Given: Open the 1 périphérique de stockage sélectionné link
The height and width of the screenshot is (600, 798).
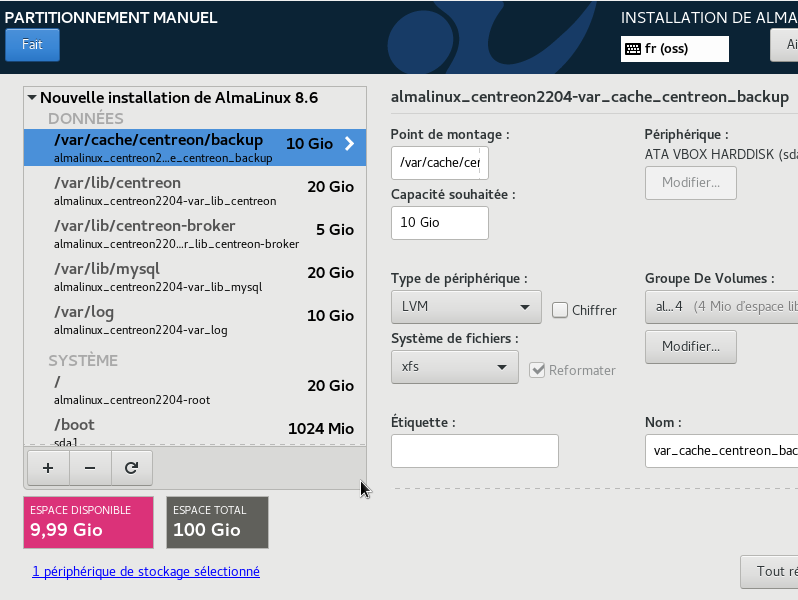Looking at the screenshot, I should [x=146, y=572].
